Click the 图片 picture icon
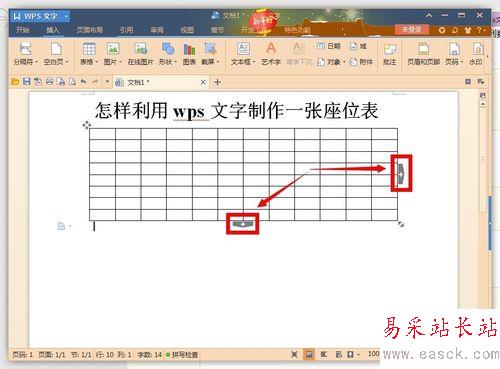The width and height of the screenshot is (500, 369). point(113,49)
